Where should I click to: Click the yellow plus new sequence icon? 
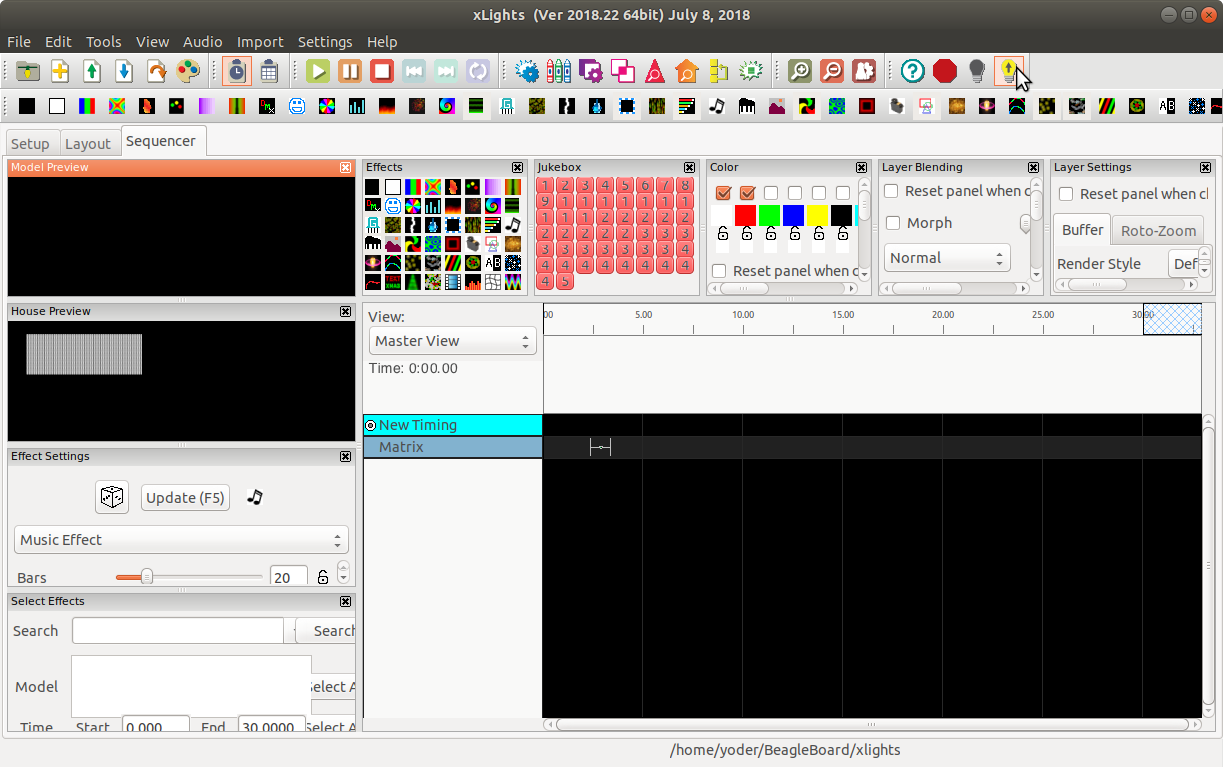pos(60,71)
